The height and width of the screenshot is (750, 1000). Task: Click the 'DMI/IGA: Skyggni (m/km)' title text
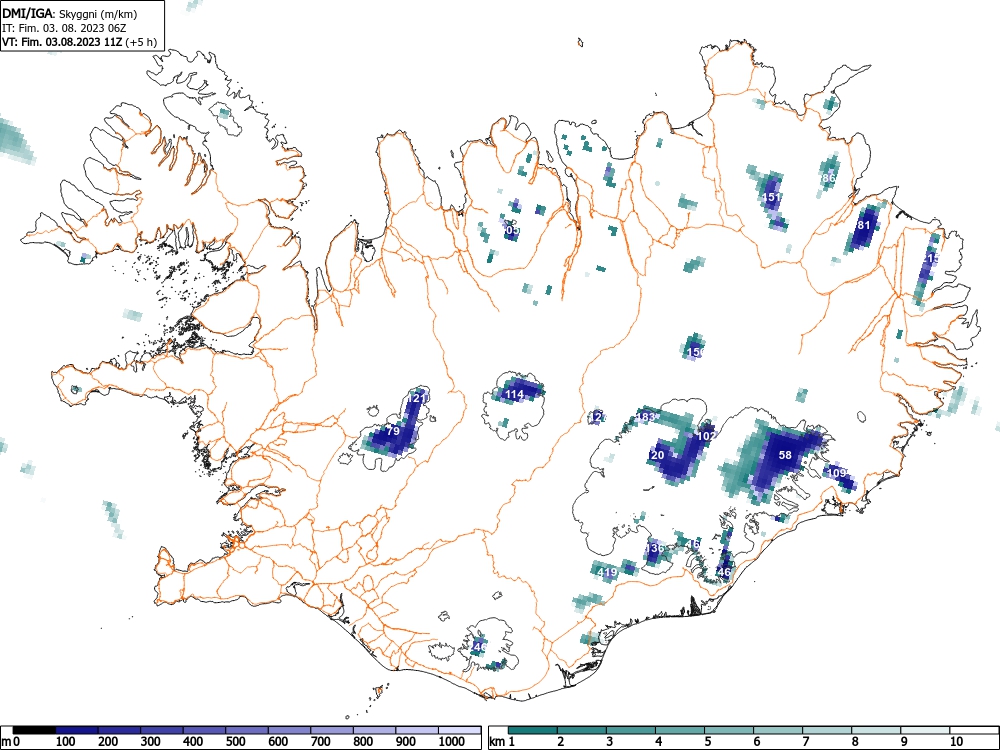pos(70,14)
